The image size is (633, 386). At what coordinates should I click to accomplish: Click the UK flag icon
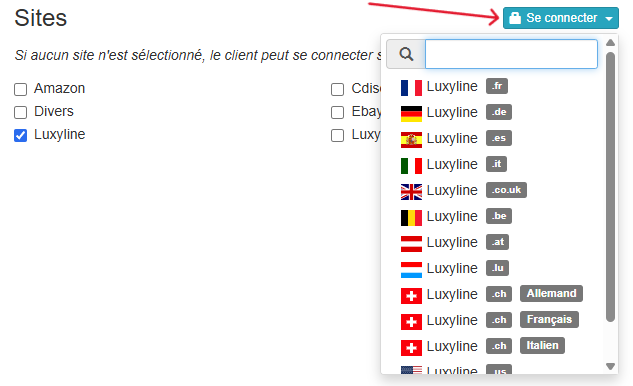pos(411,191)
